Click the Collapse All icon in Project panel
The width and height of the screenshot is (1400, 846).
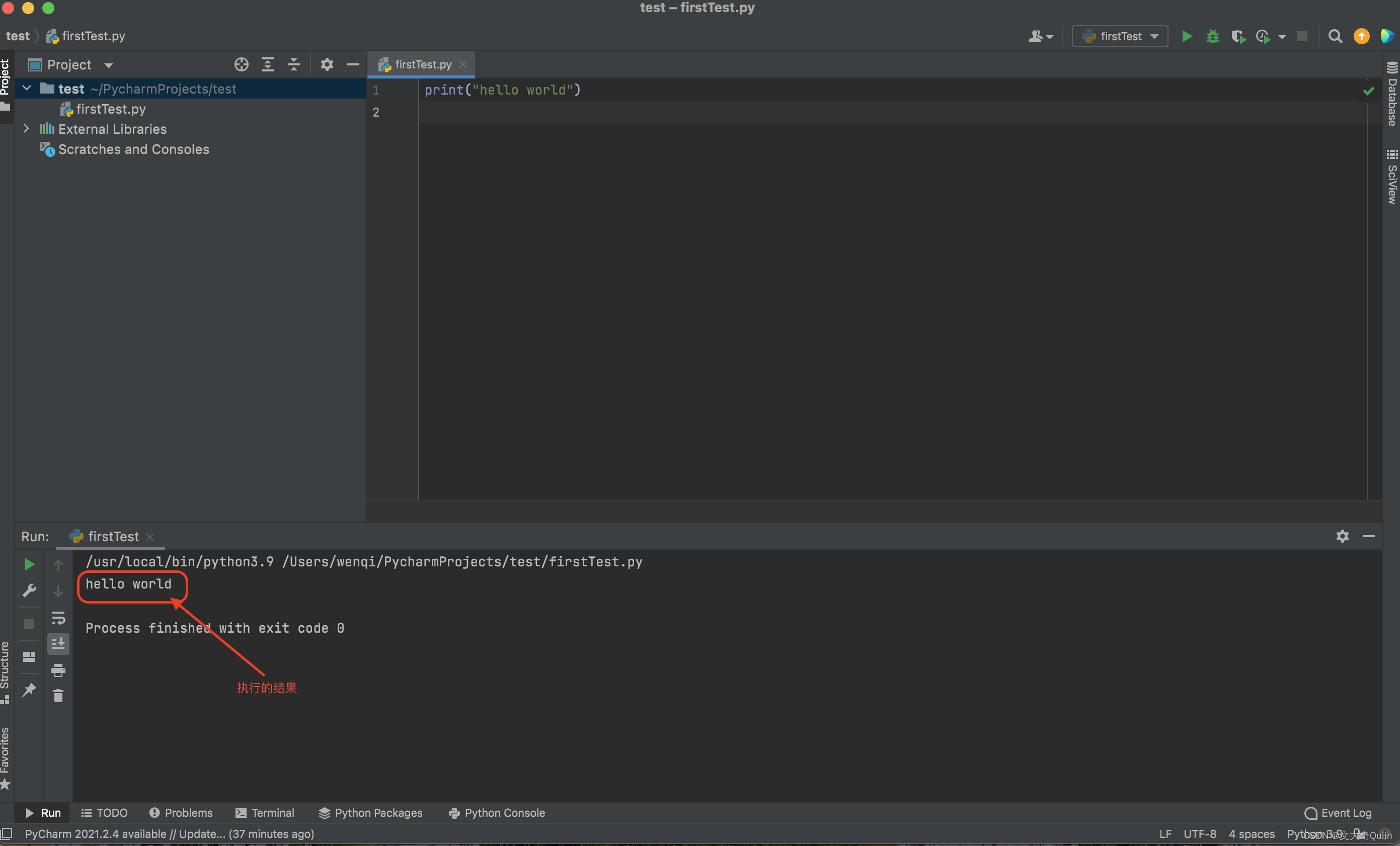click(295, 64)
